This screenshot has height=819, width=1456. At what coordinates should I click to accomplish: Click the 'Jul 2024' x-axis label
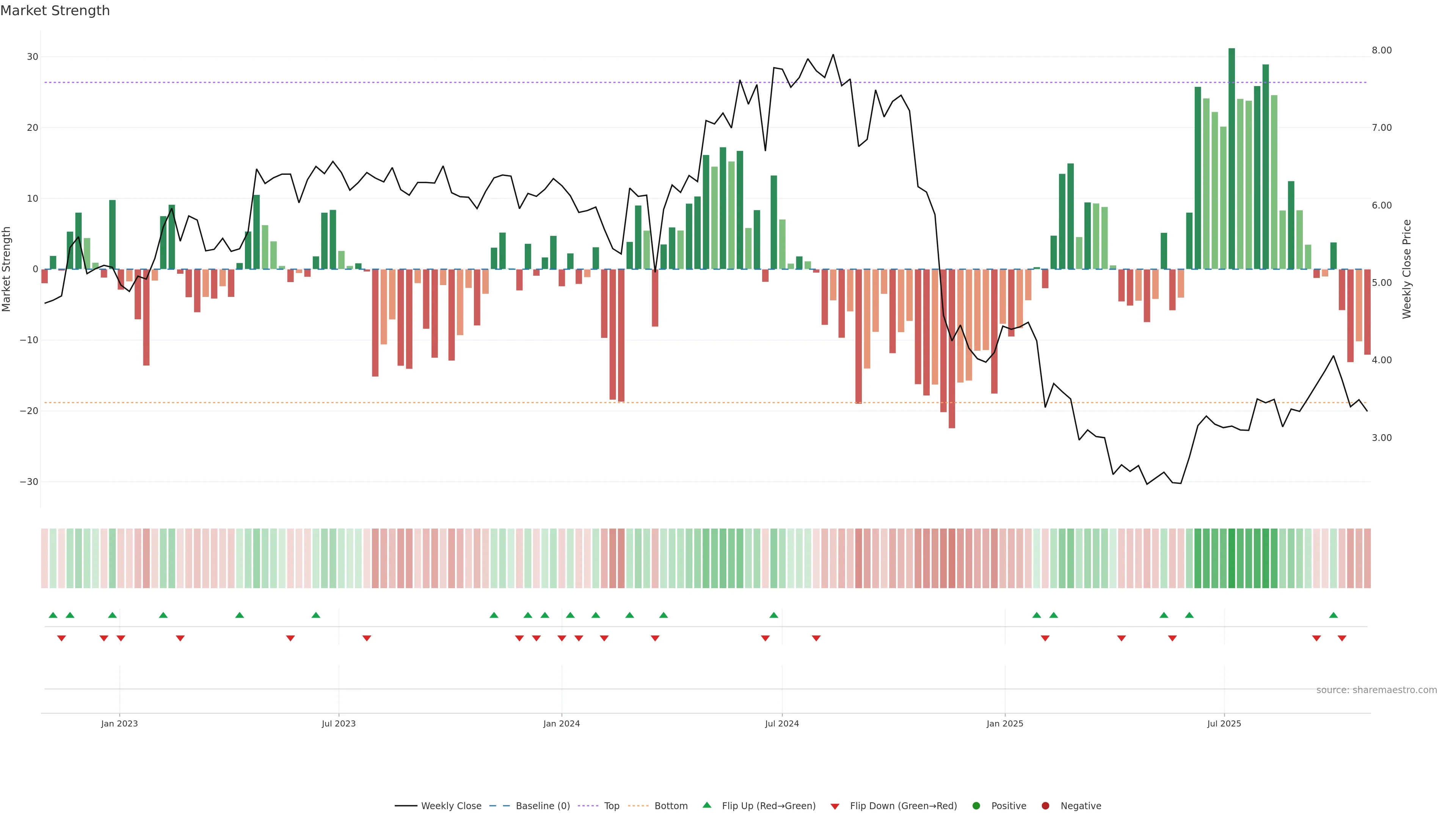(782, 723)
